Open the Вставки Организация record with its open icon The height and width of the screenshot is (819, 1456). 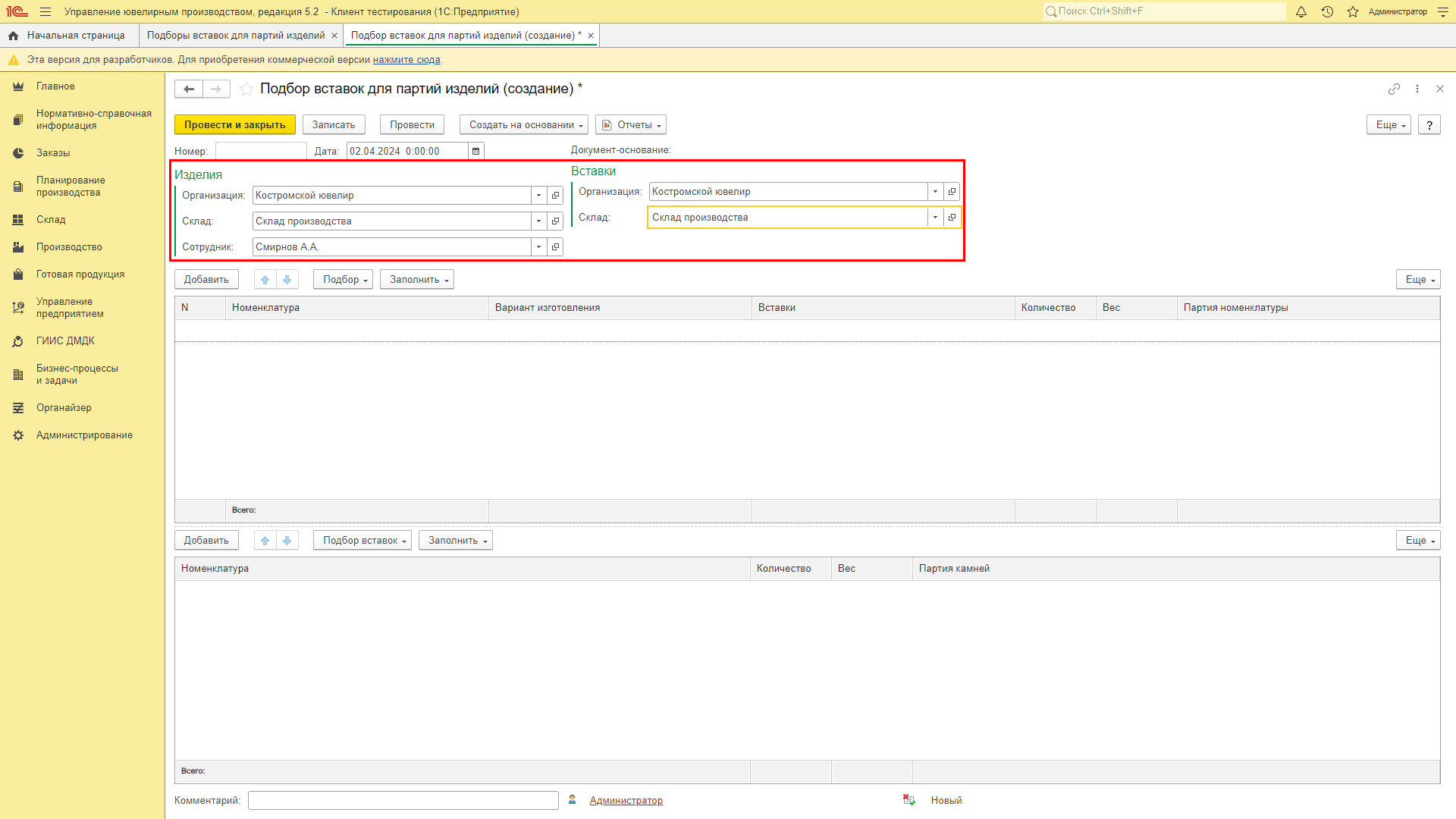[952, 192]
